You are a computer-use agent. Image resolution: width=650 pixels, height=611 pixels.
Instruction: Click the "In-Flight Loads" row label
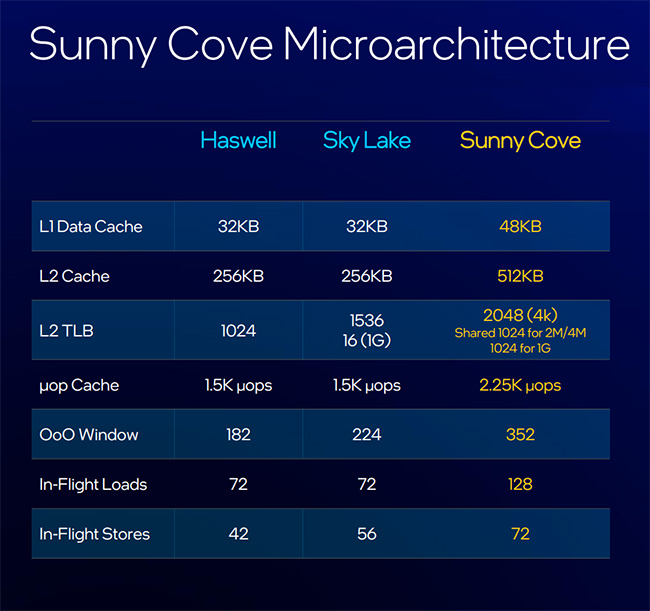[93, 484]
